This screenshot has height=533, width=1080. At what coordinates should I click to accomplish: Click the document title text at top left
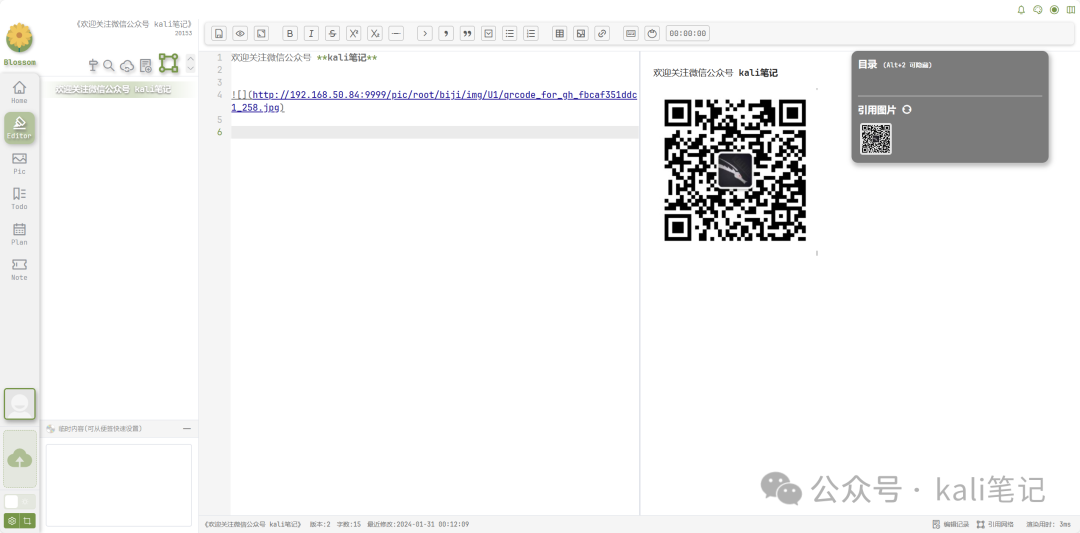[134, 24]
